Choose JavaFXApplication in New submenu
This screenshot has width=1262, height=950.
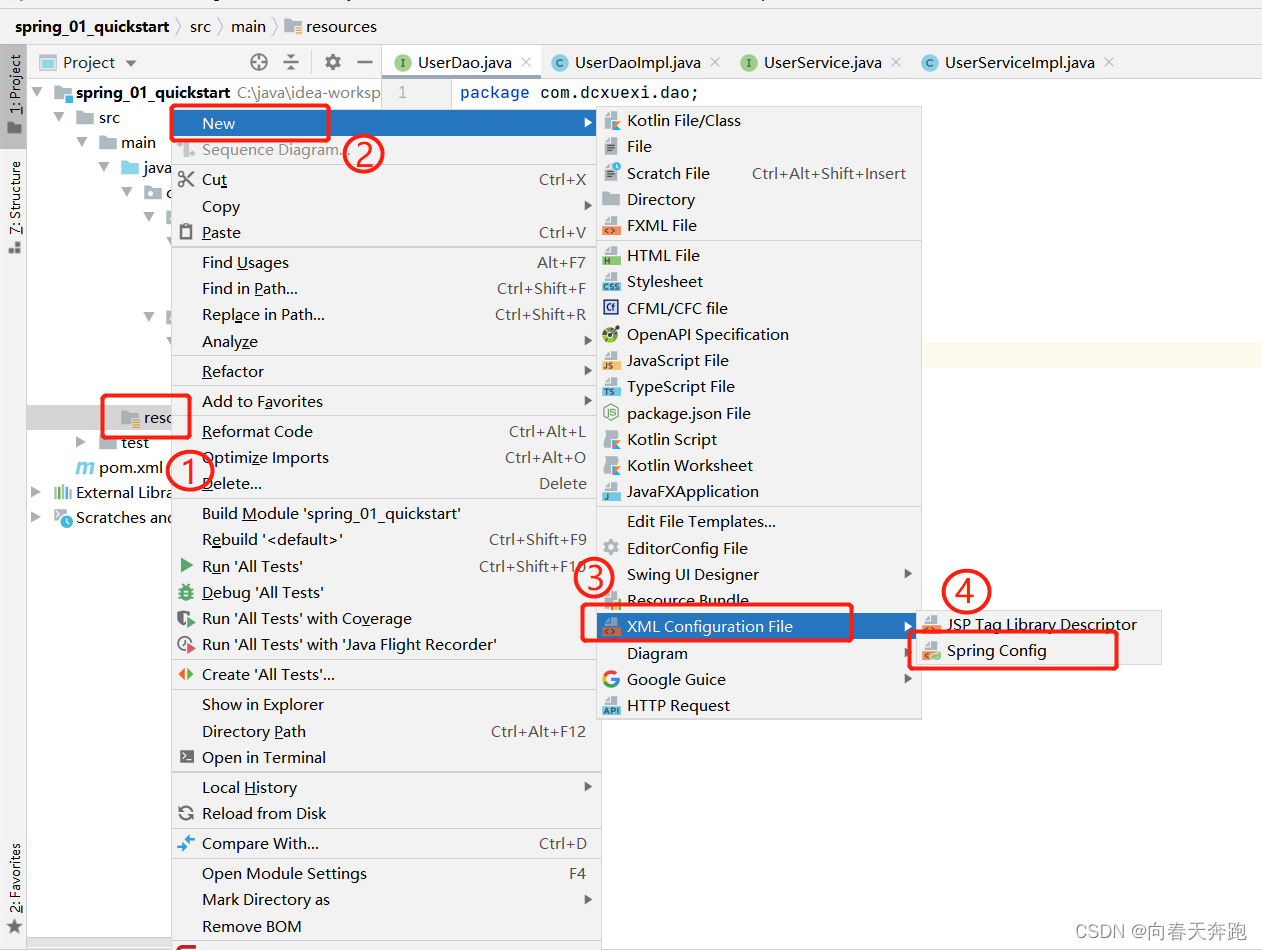coord(758,491)
